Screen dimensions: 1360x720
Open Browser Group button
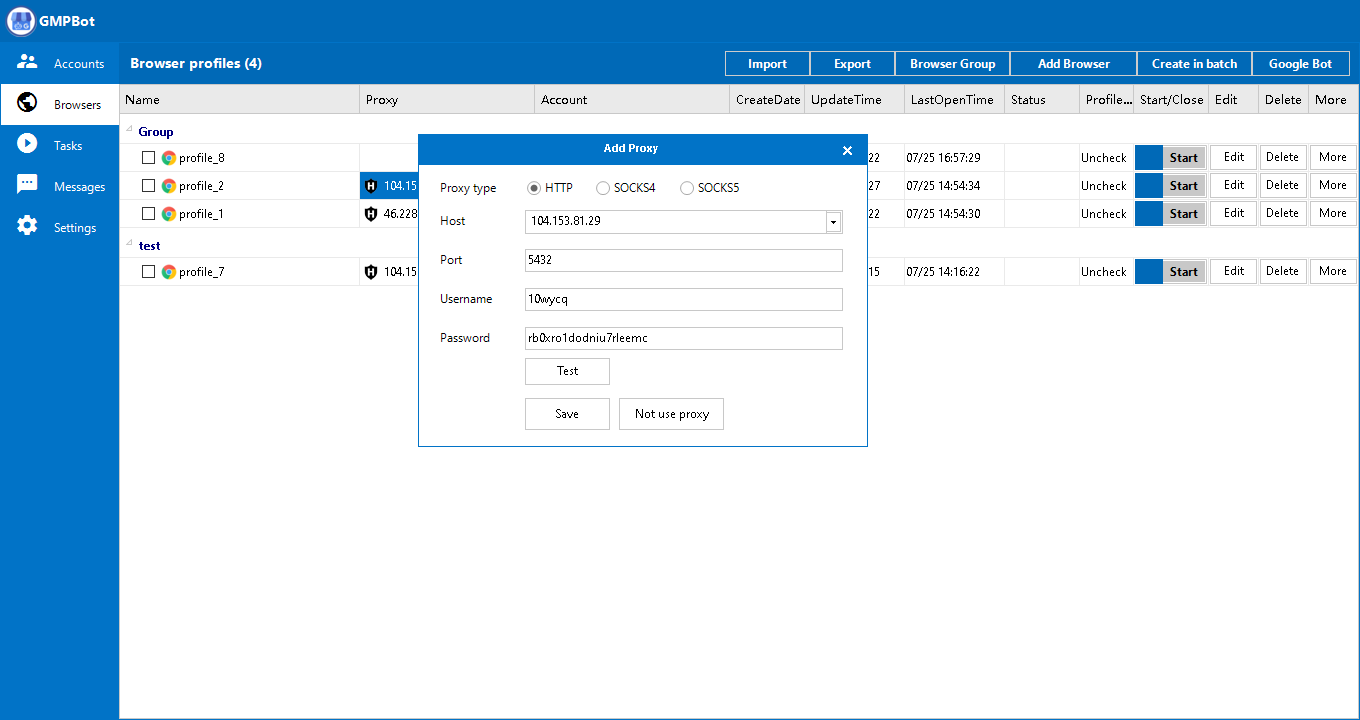coord(952,64)
